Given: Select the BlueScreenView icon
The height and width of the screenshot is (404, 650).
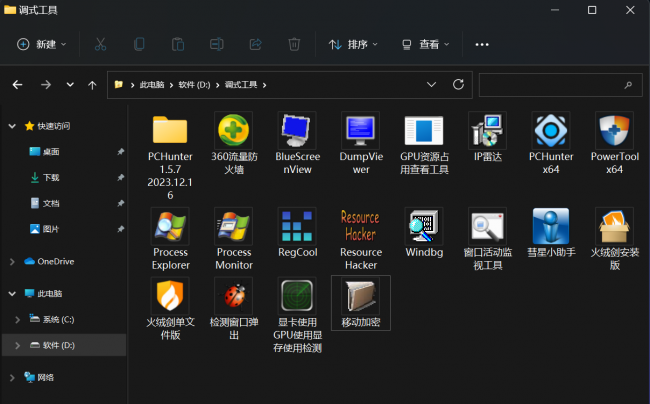Looking at the screenshot, I should click(297, 131).
